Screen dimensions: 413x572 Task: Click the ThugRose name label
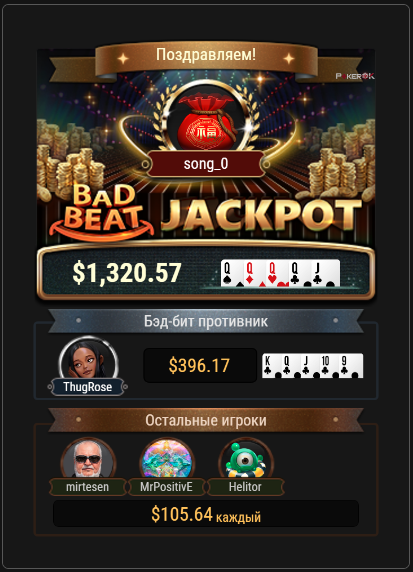pos(88,387)
